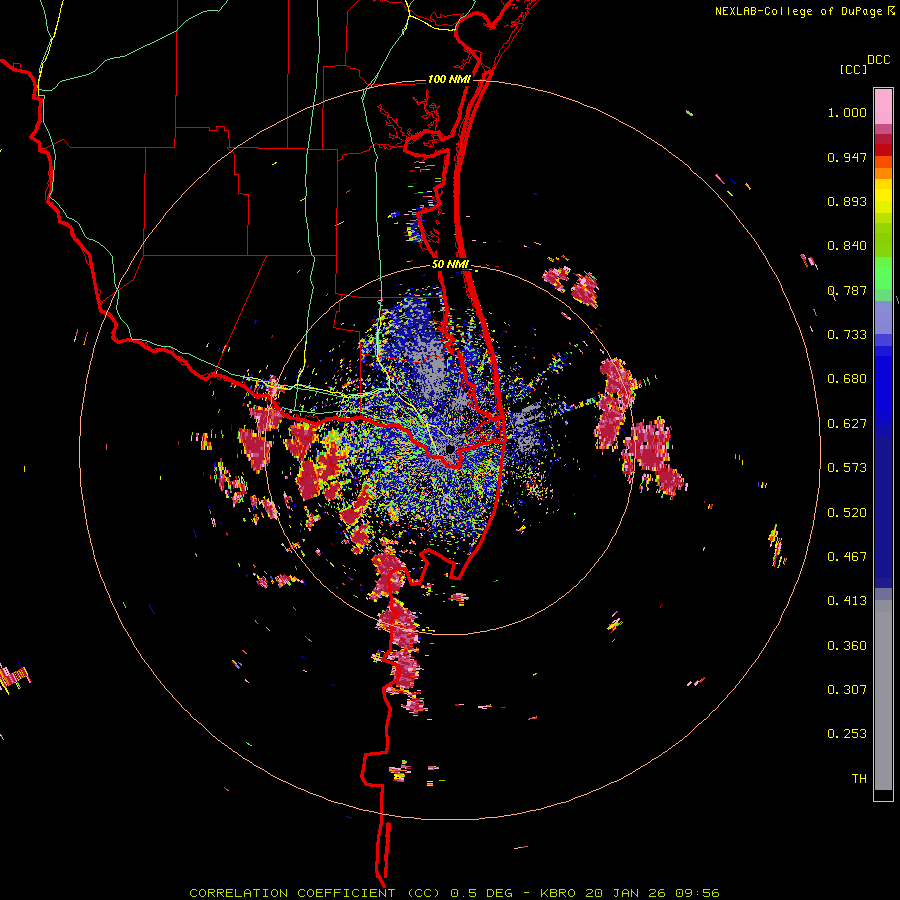This screenshot has width=900, height=900.
Task: Select the 0.947 colorbar value
Action: click(847, 157)
